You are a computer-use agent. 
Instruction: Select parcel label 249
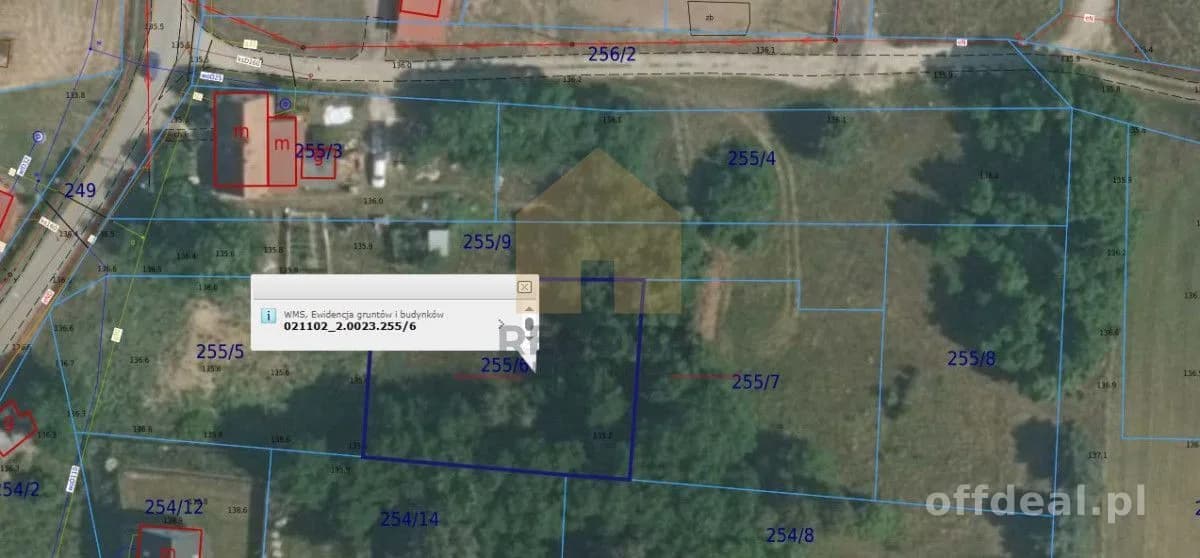[x=80, y=189]
